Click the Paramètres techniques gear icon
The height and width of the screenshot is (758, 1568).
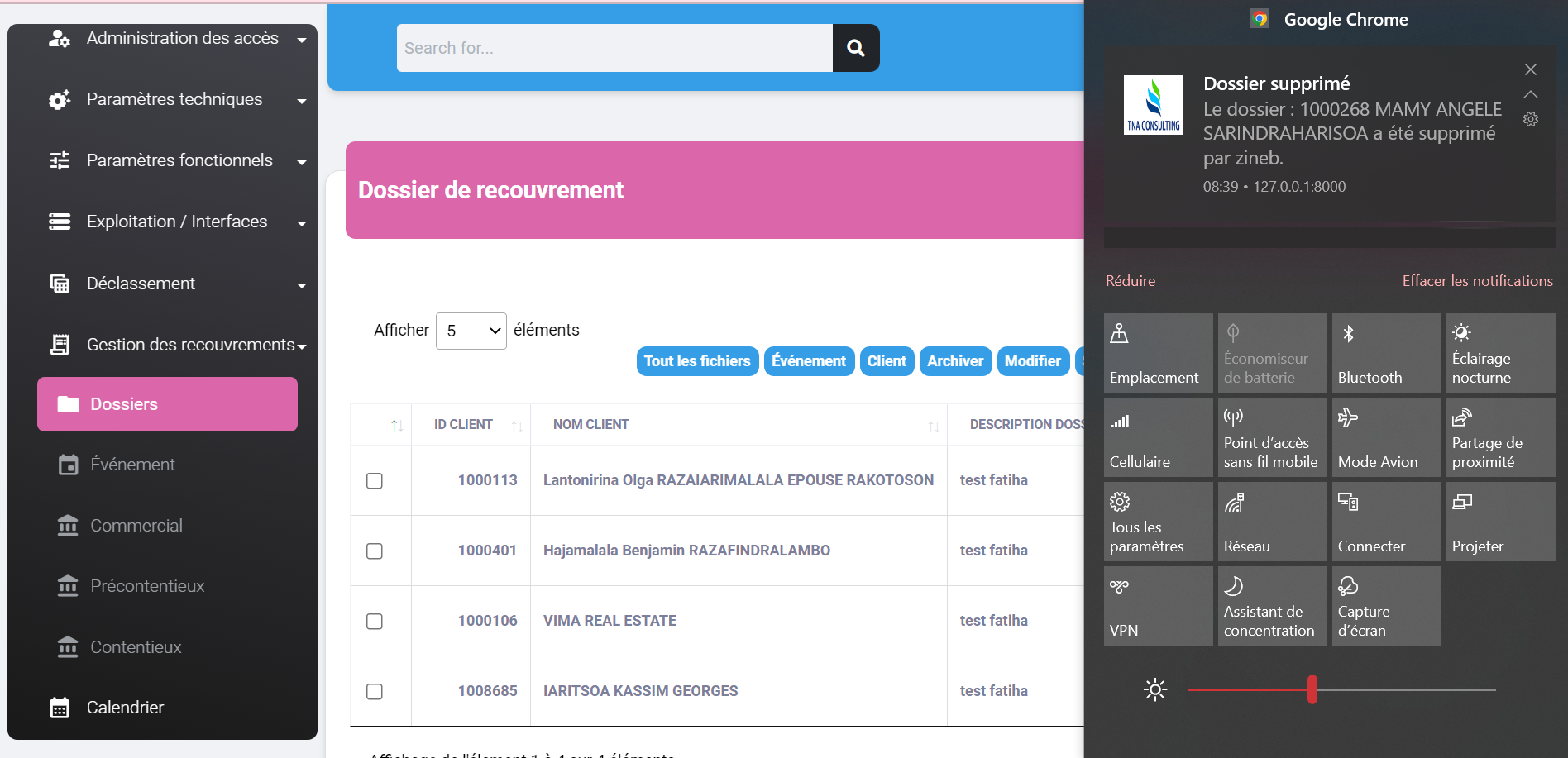tap(60, 100)
